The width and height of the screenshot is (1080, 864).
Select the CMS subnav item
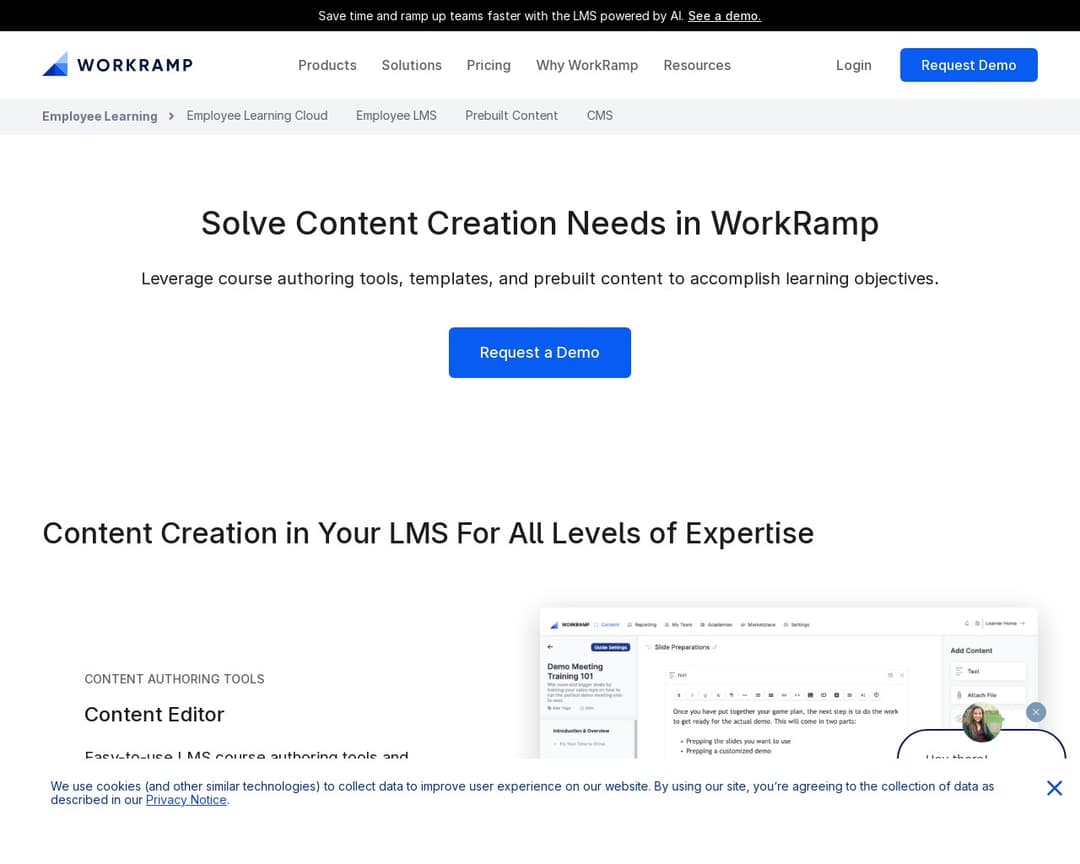coord(599,116)
